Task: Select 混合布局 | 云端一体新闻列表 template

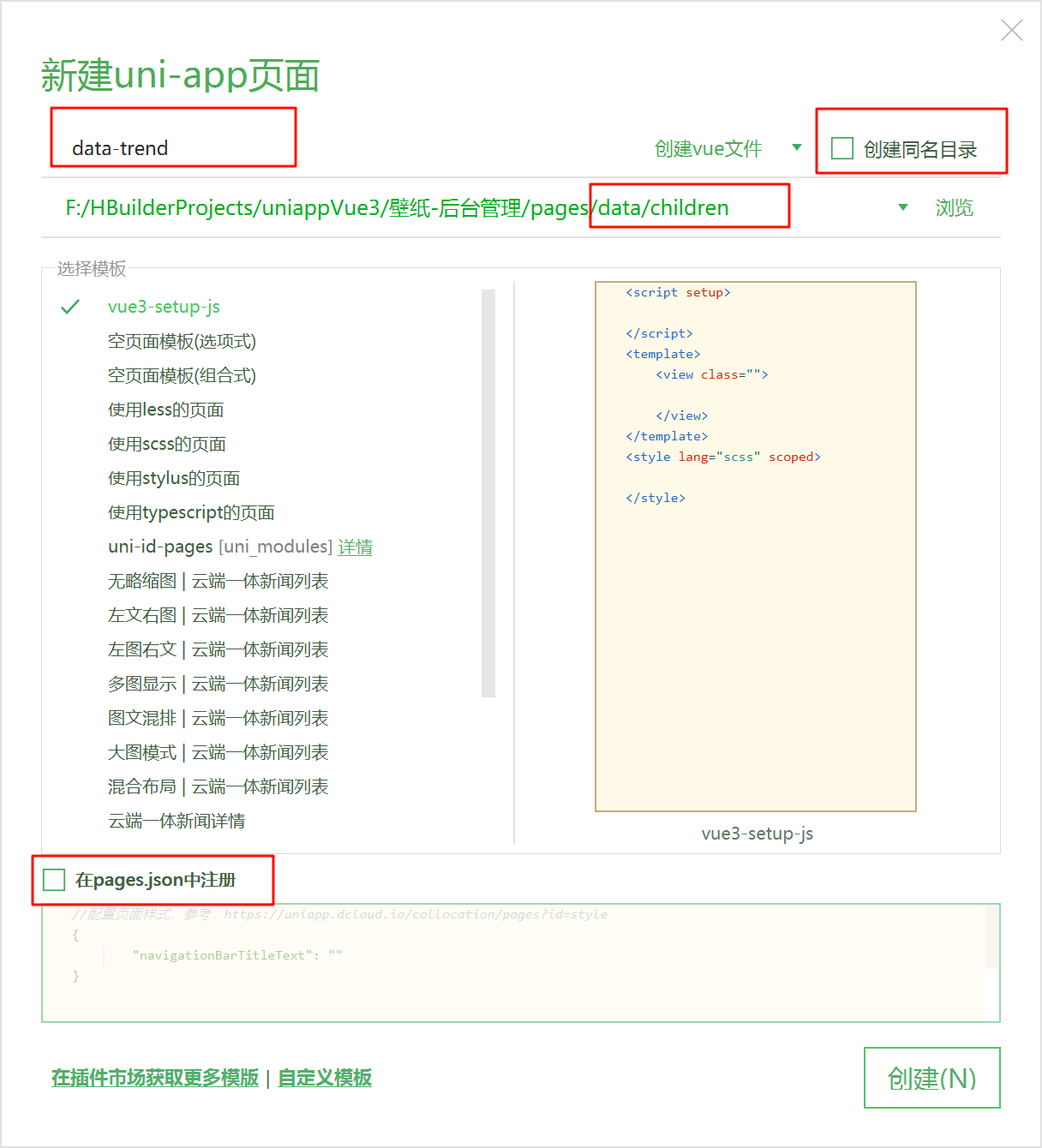Action: click(x=218, y=786)
